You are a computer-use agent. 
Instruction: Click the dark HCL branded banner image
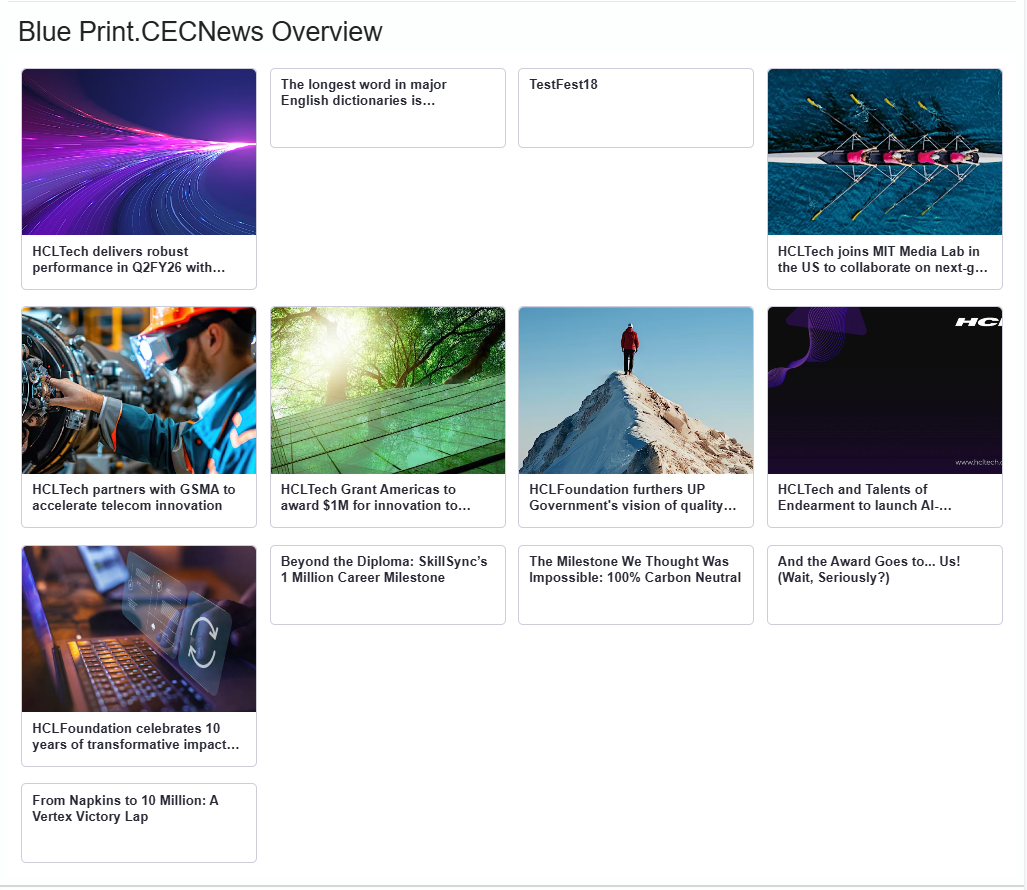885,390
